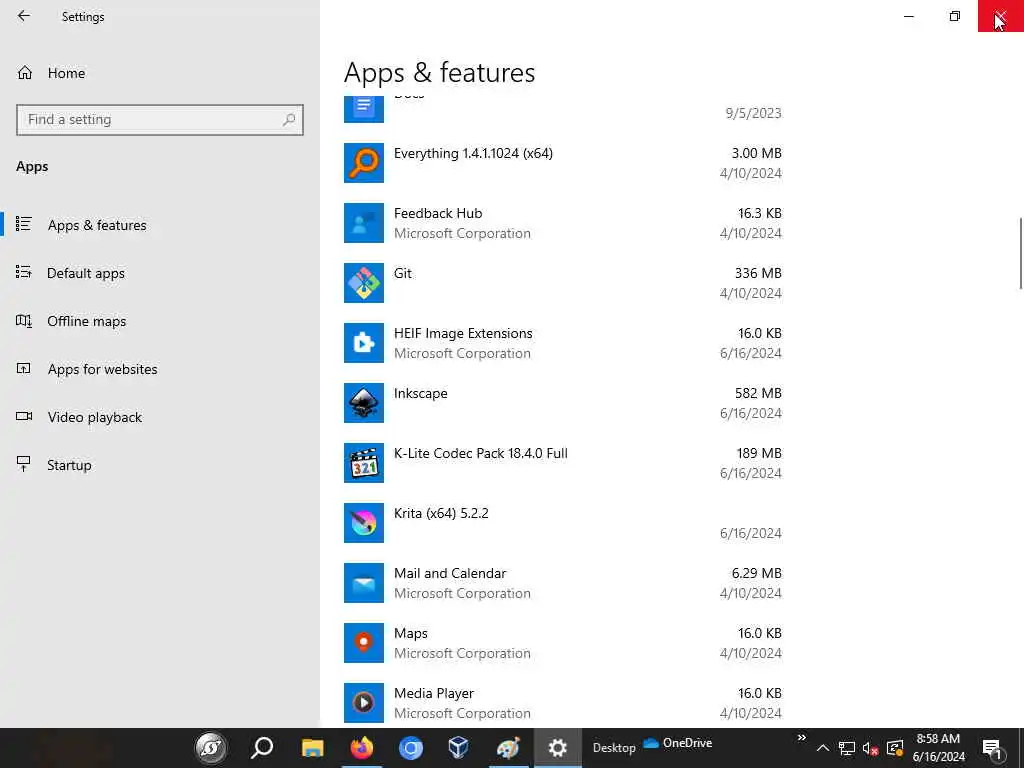The image size is (1024, 768).
Task: Click the 582 MB size of Inkscape
Action: tap(758, 393)
